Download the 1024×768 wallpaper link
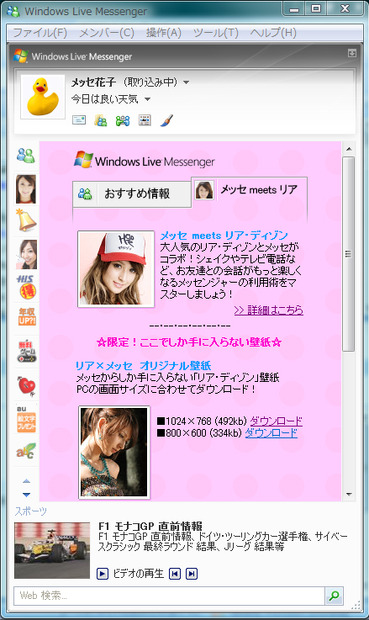 [276, 421]
